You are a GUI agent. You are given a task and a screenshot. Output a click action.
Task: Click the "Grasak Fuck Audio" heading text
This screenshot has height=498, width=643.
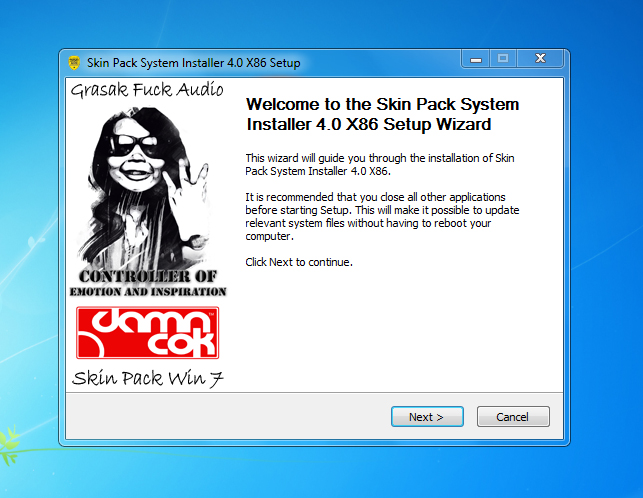tap(147, 89)
